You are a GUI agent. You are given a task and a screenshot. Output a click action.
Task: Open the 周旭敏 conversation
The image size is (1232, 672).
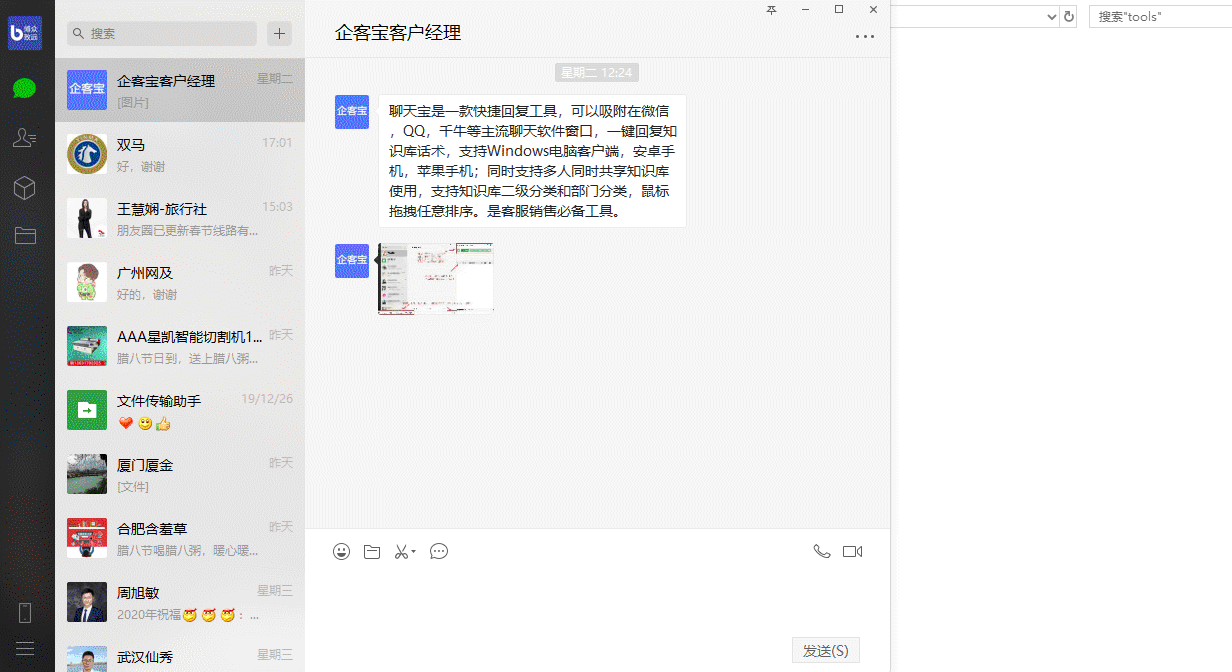(180, 602)
